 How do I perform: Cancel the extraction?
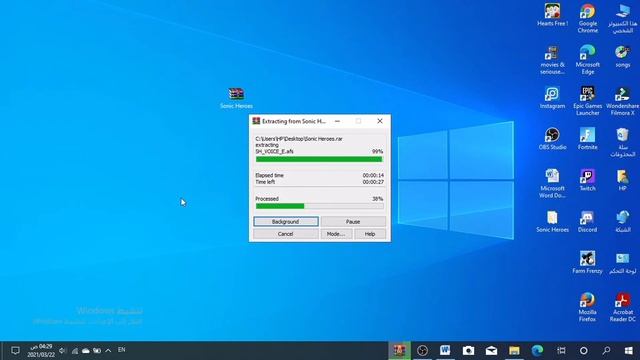pos(286,234)
